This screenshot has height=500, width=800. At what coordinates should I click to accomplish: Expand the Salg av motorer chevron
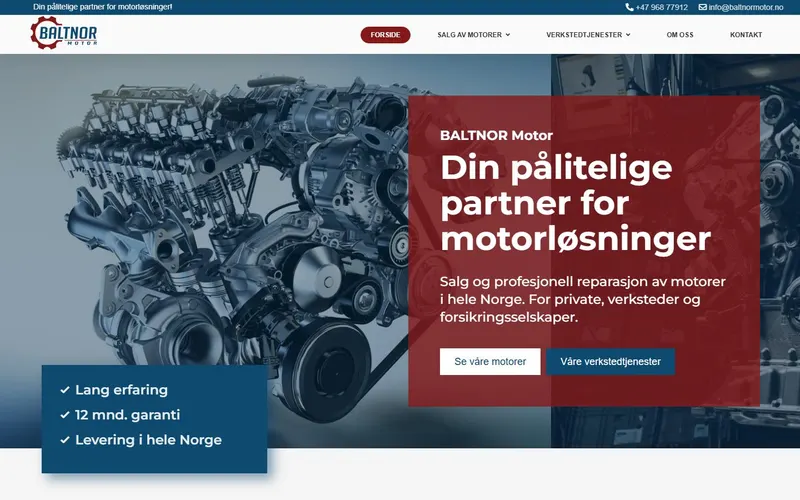[x=508, y=35]
